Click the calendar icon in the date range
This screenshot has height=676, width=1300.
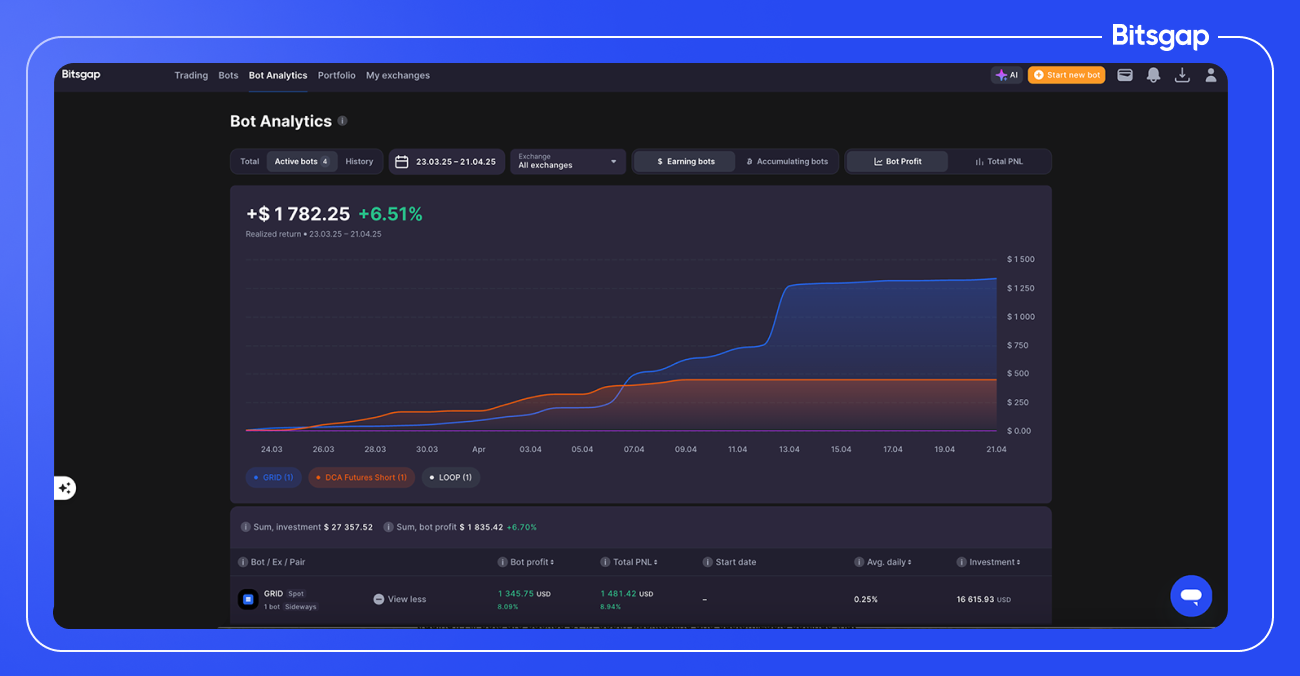[x=402, y=162]
